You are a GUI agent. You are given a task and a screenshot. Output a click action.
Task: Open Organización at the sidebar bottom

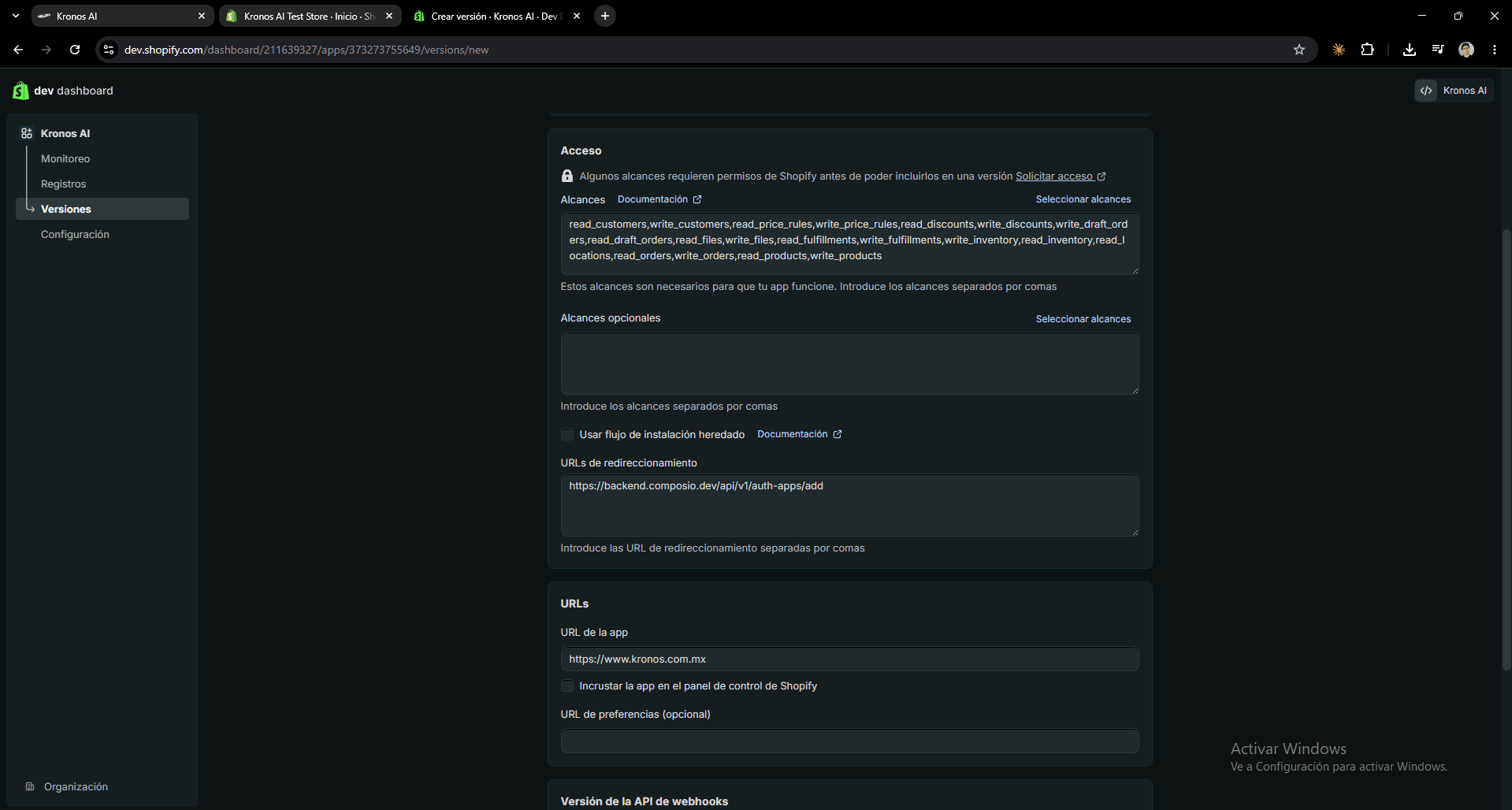point(76,786)
